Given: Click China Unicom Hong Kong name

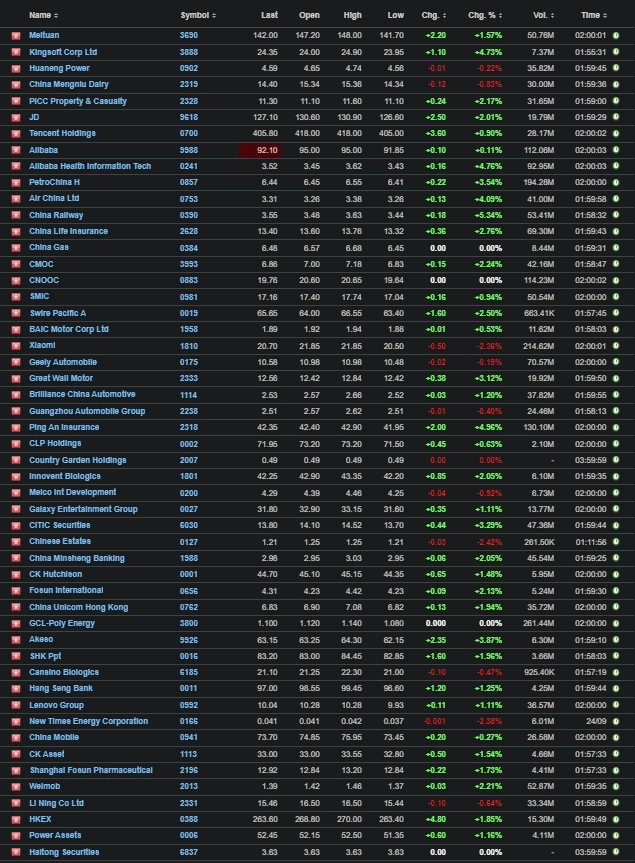Looking at the screenshot, I should 79,607.
